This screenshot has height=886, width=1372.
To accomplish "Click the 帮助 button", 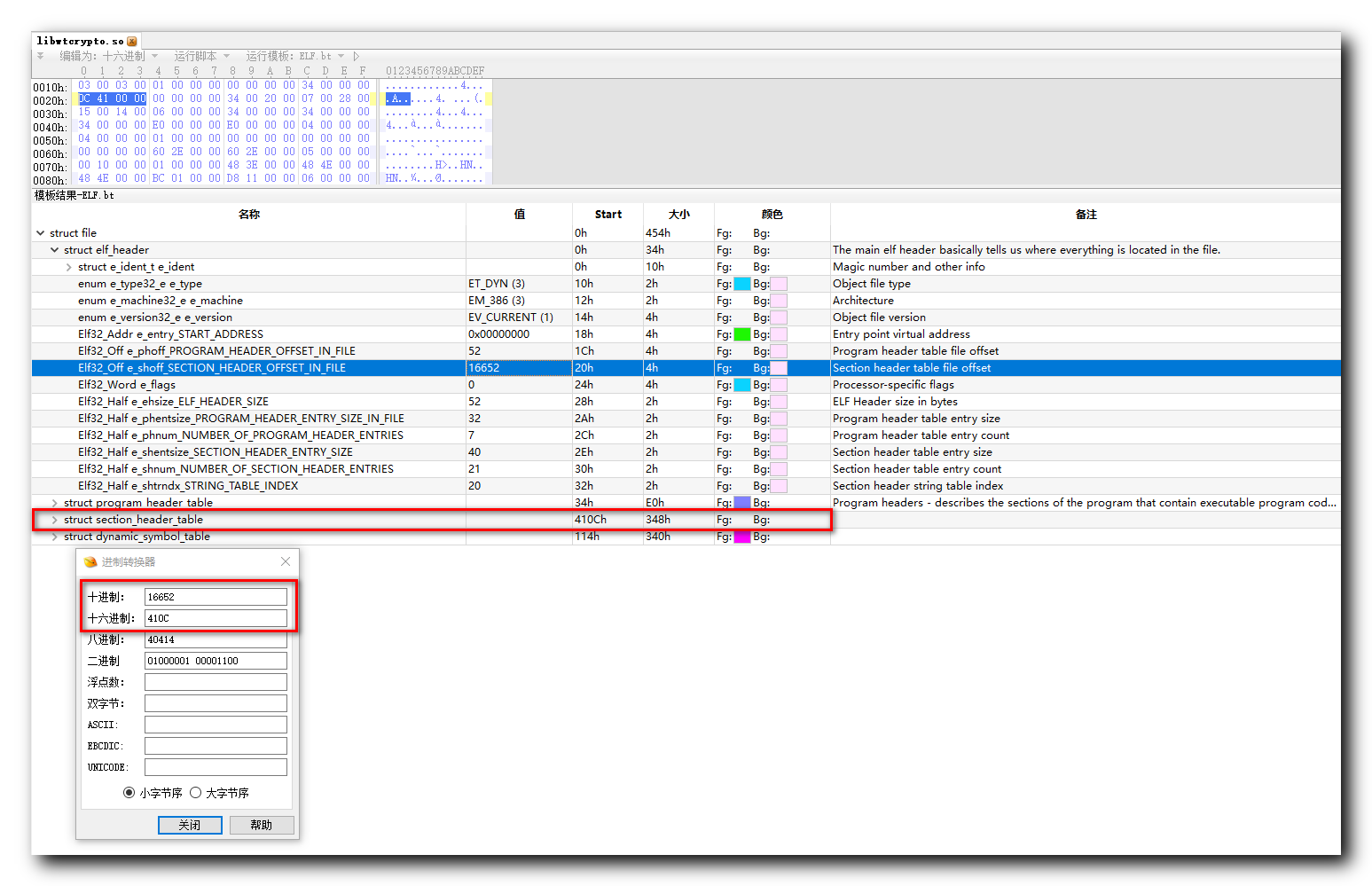I will [262, 825].
